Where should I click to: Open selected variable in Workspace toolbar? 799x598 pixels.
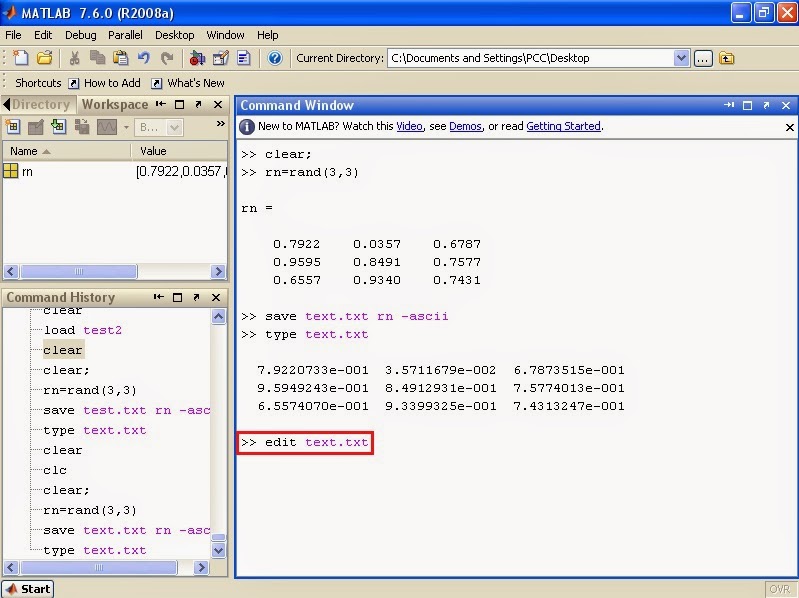tap(36, 126)
